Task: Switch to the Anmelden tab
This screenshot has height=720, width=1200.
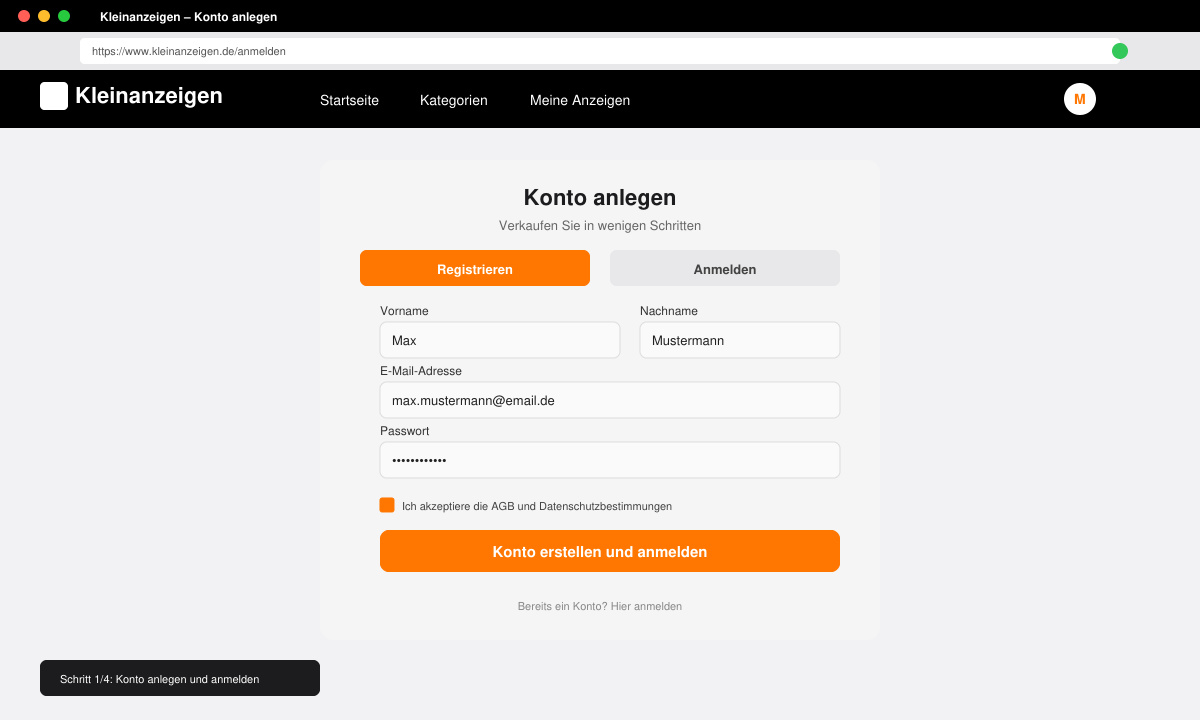Action: (725, 268)
